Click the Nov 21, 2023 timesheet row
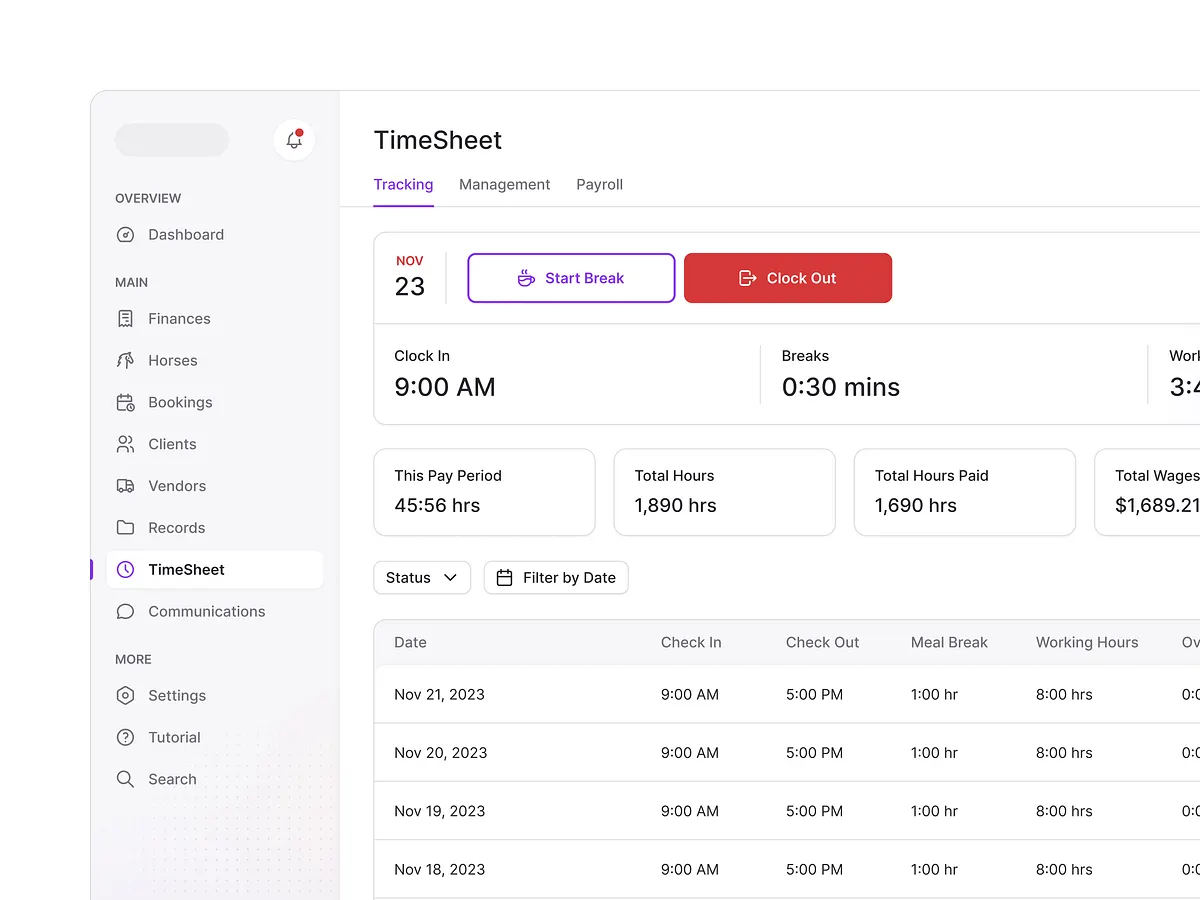Viewport: 1200px width, 900px height. pyautogui.click(x=700, y=694)
